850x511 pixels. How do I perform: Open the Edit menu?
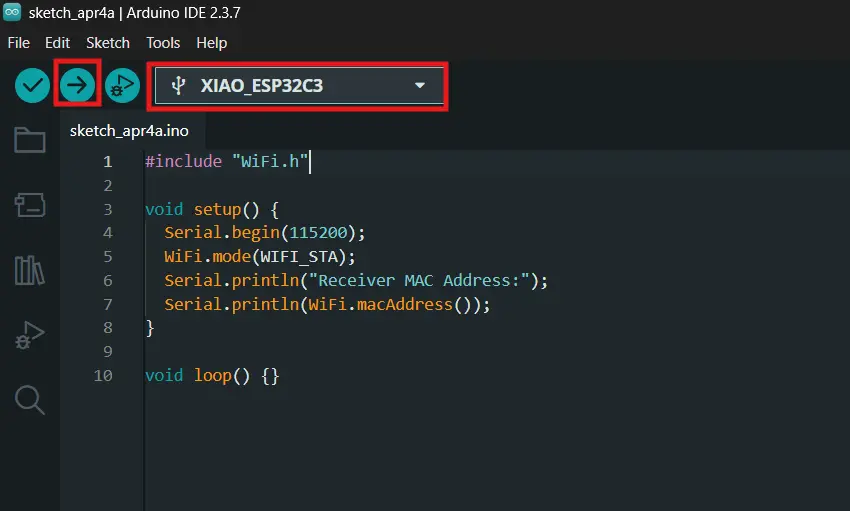pos(57,43)
